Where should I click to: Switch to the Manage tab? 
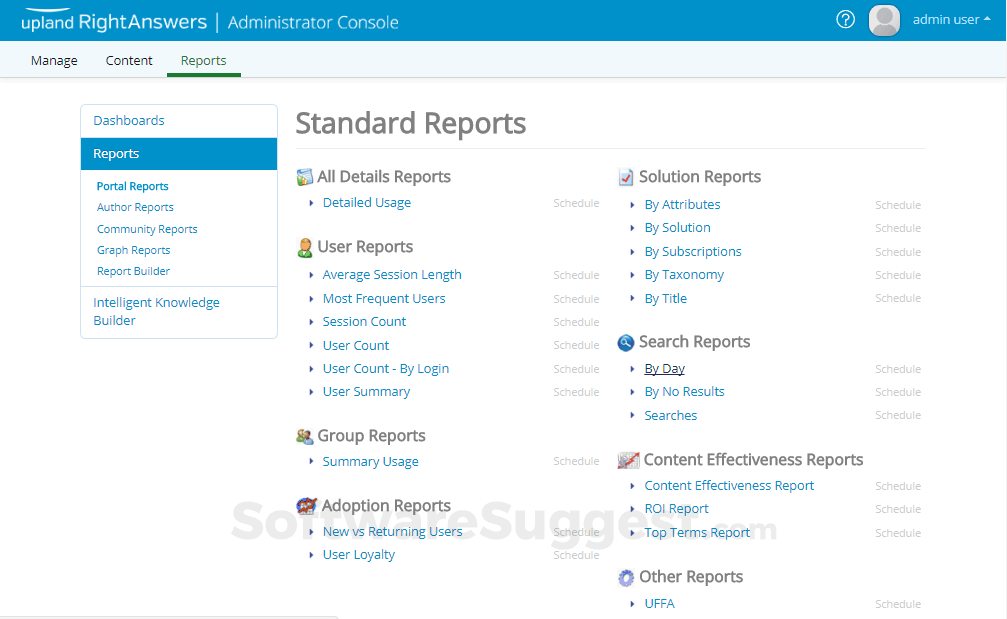click(54, 60)
